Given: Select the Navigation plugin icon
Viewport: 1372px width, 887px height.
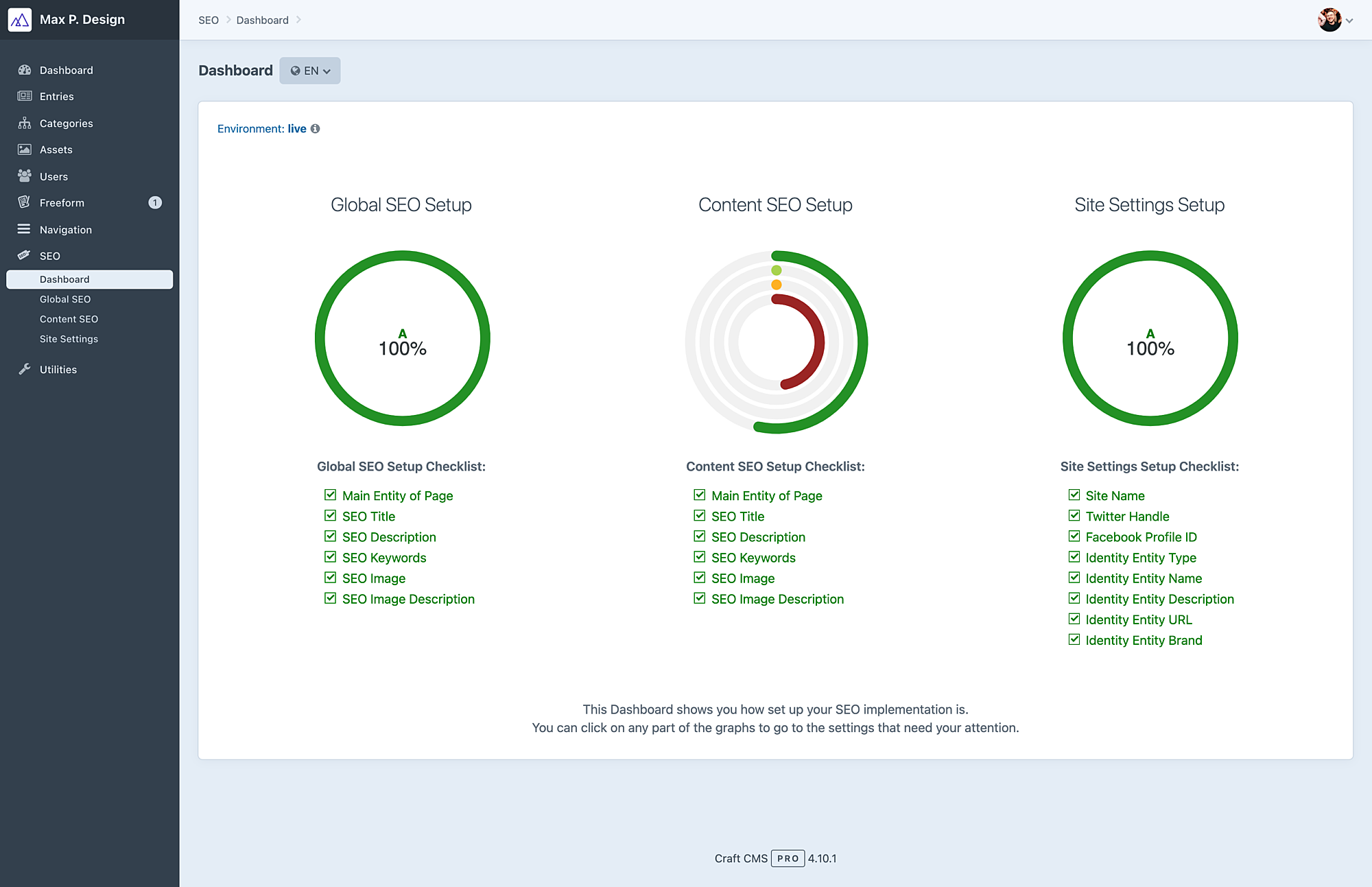Looking at the screenshot, I should pos(25,229).
